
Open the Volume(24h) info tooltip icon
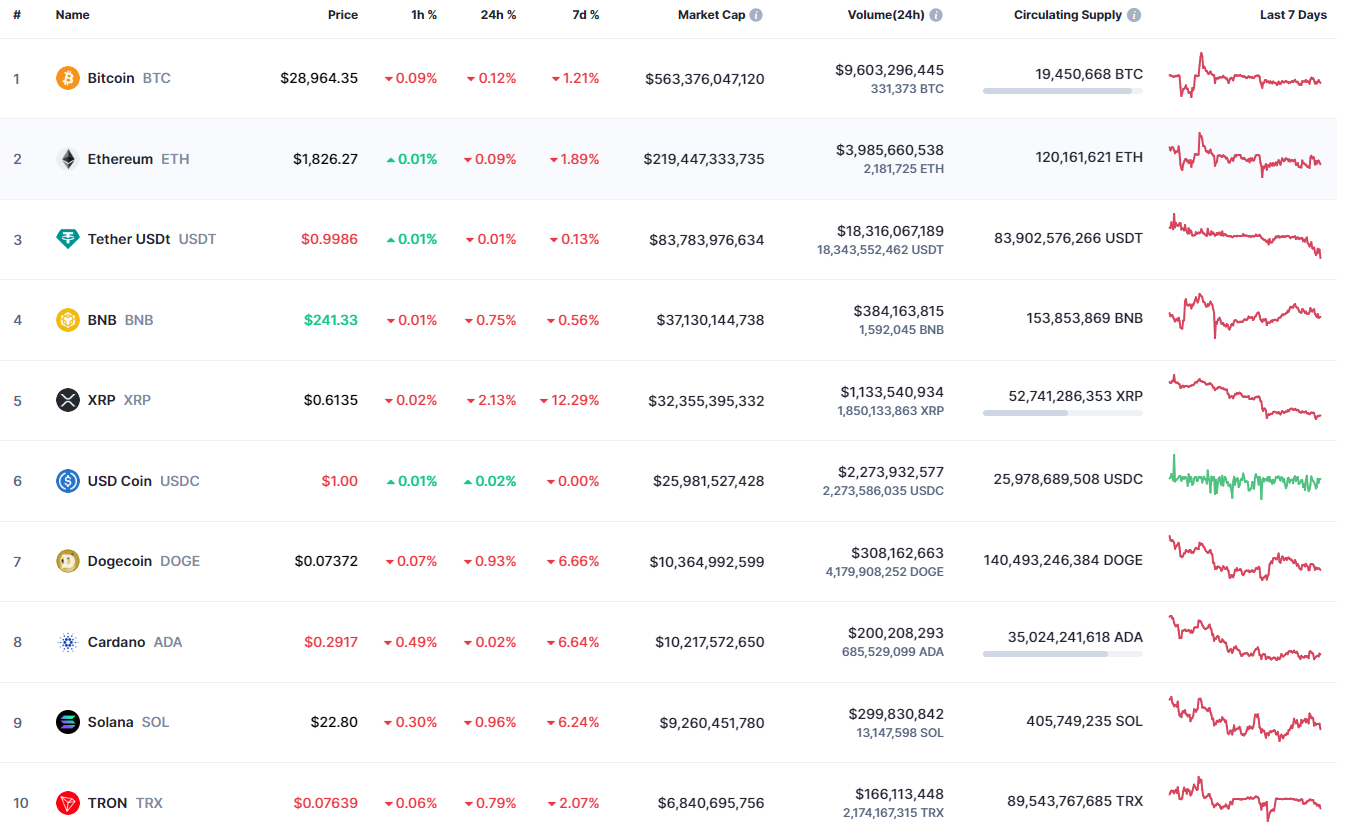coord(936,14)
